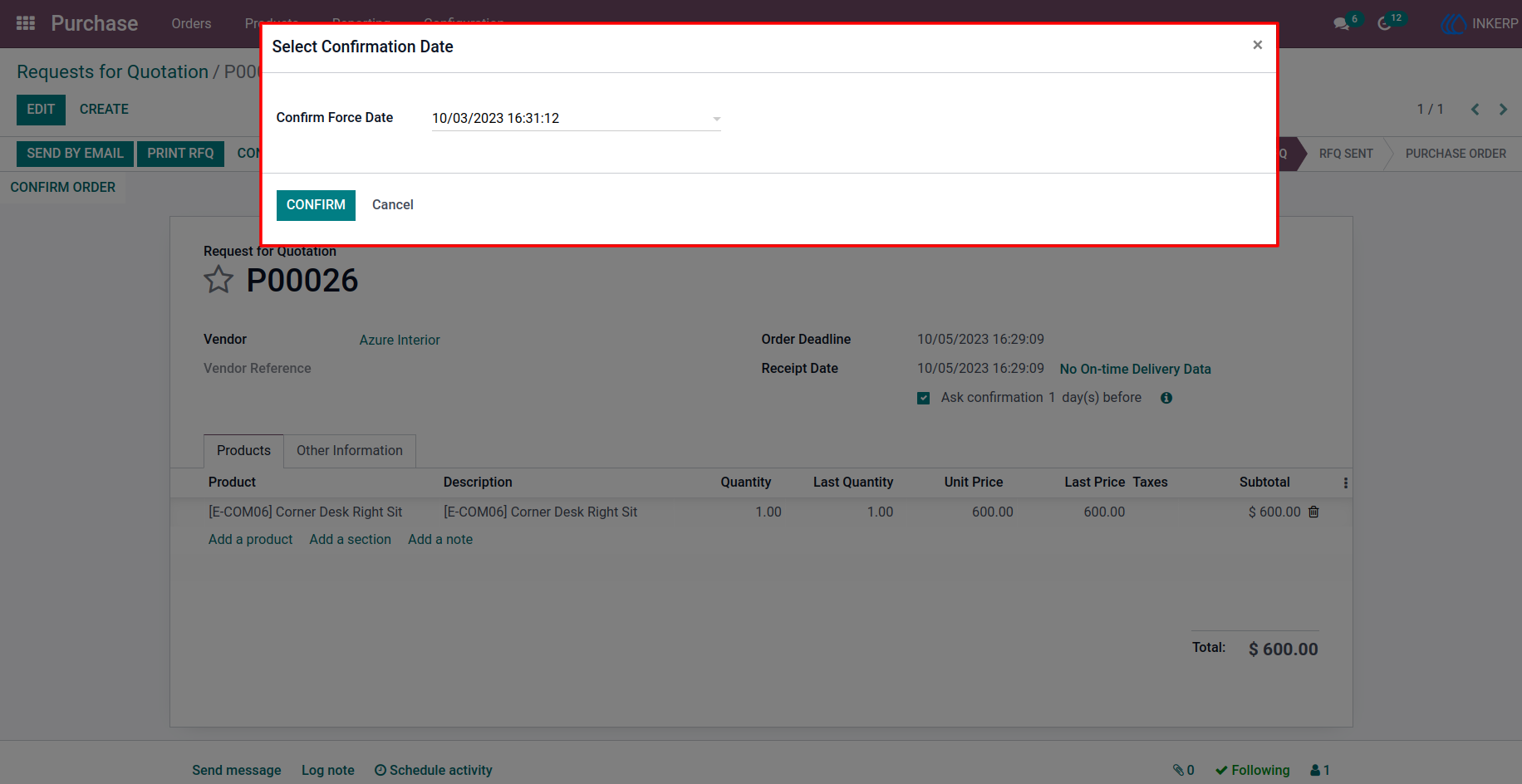The height and width of the screenshot is (784, 1522).
Task: Go to Purchase app home
Action: [x=95, y=23]
